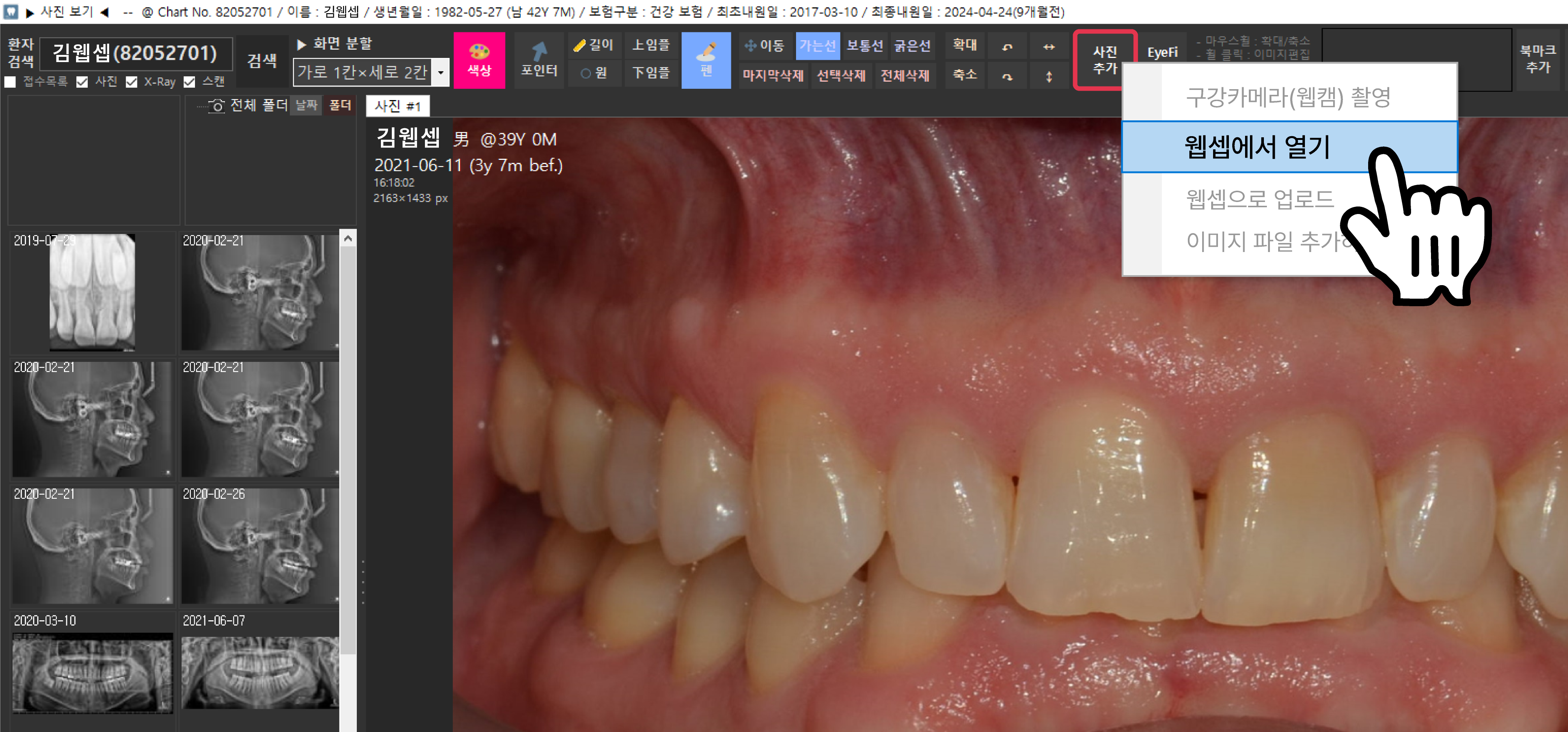The image size is (1568, 732).
Task: Choose the Pointer (포인터) arrow tool
Action: pyautogui.click(x=539, y=60)
